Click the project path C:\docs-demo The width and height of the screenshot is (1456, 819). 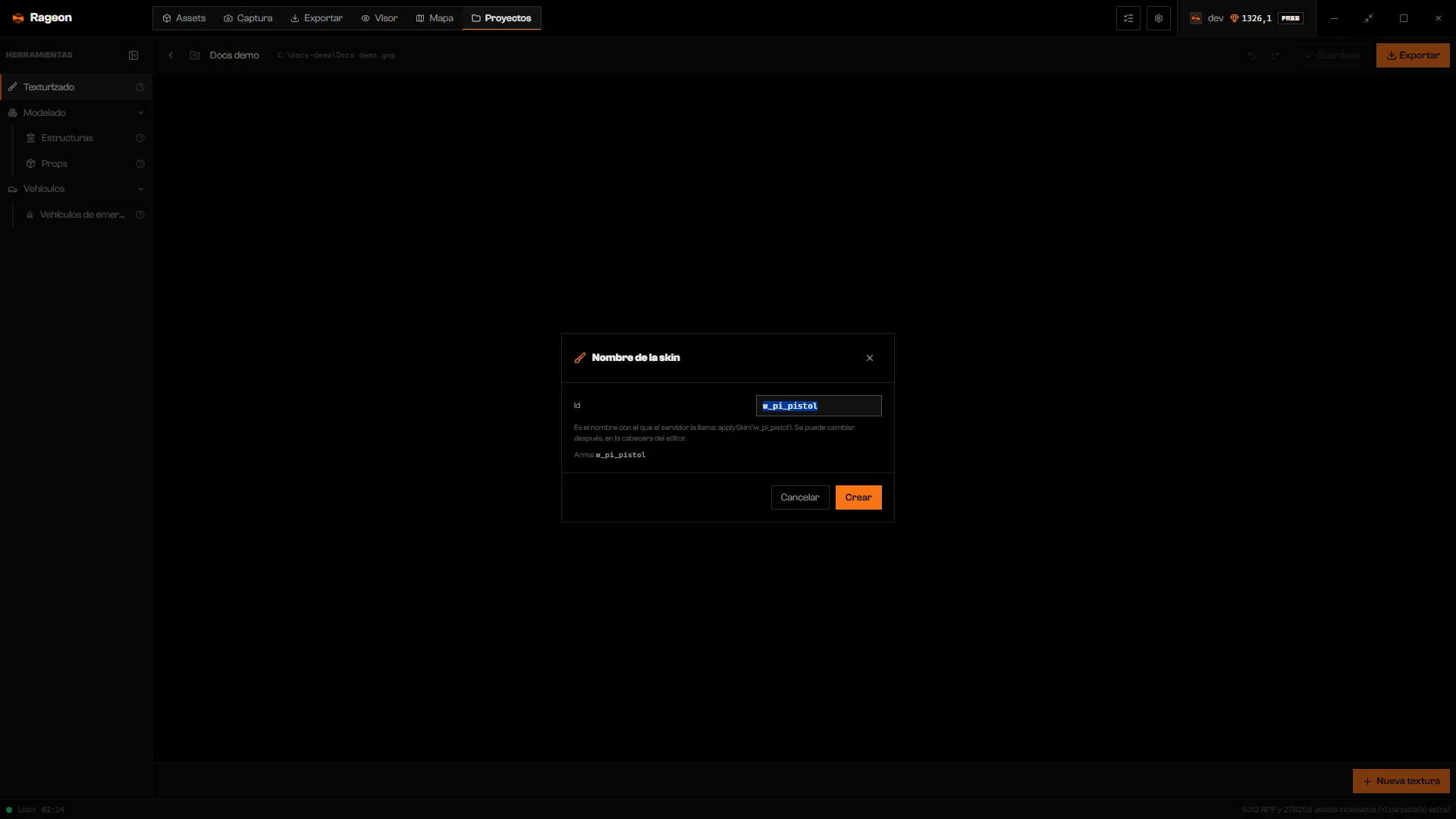point(336,55)
